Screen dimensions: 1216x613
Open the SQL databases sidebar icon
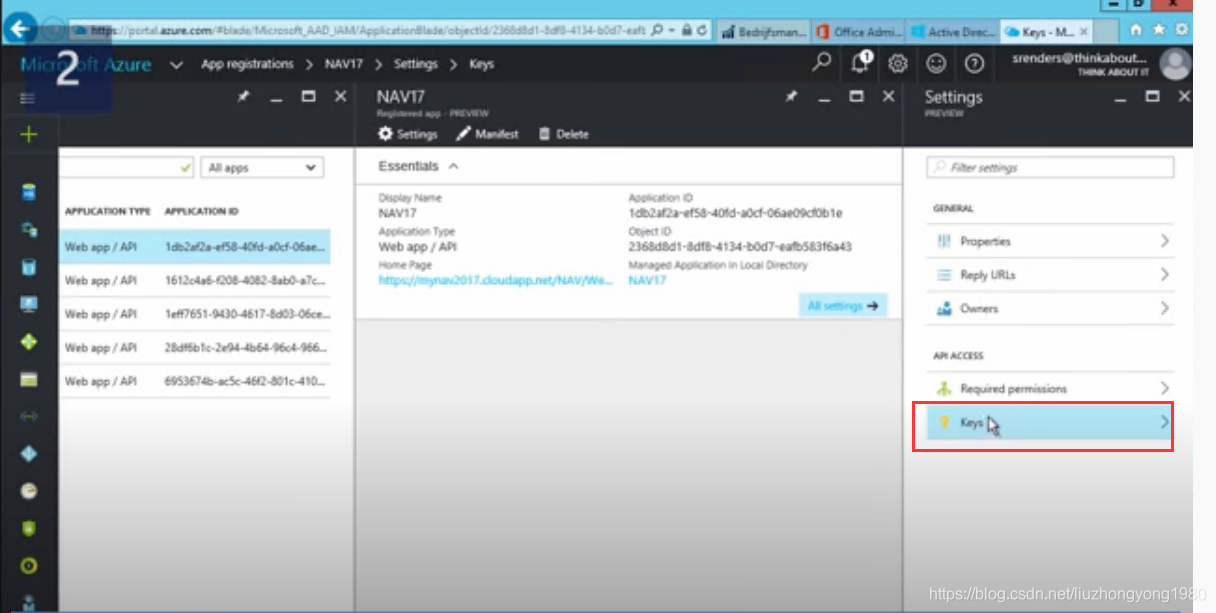(x=29, y=191)
